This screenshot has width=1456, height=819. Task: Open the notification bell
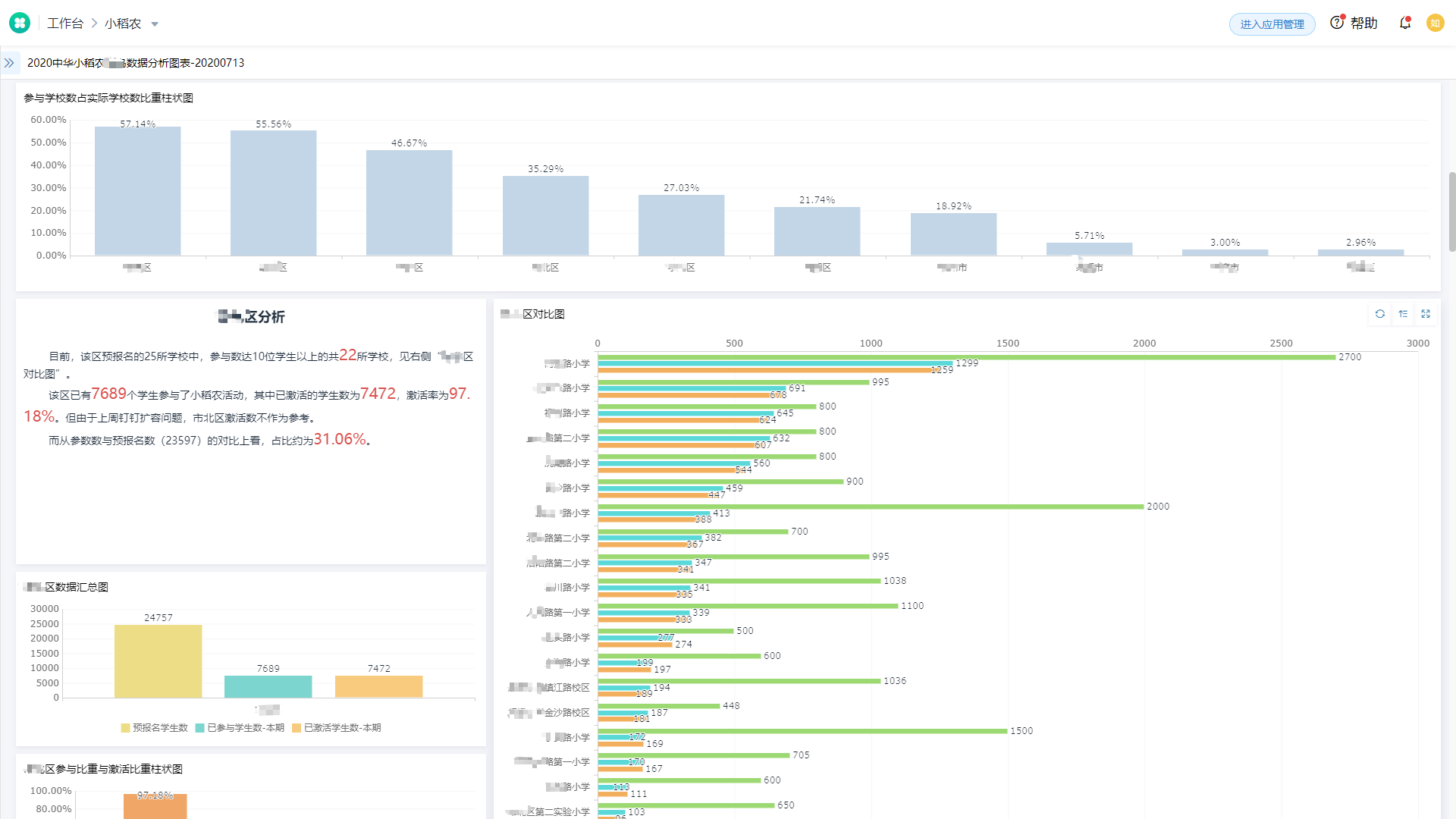(1405, 23)
